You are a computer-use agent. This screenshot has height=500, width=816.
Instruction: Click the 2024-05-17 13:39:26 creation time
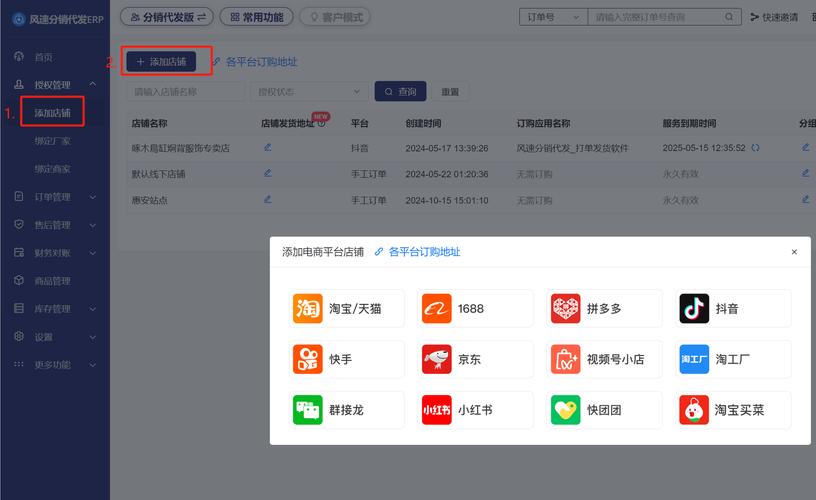point(447,148)
